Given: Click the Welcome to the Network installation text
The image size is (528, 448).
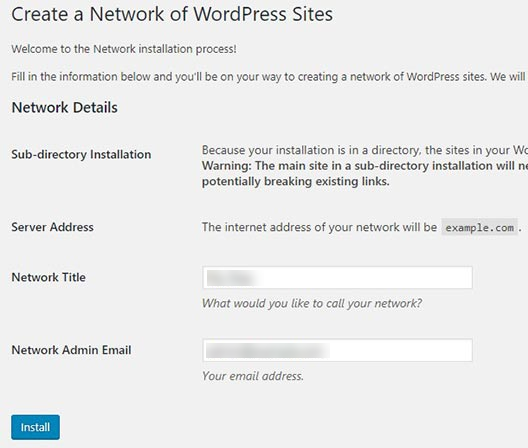Looking at the screenshot, I should pyautogui.click(x=124, y=49).
